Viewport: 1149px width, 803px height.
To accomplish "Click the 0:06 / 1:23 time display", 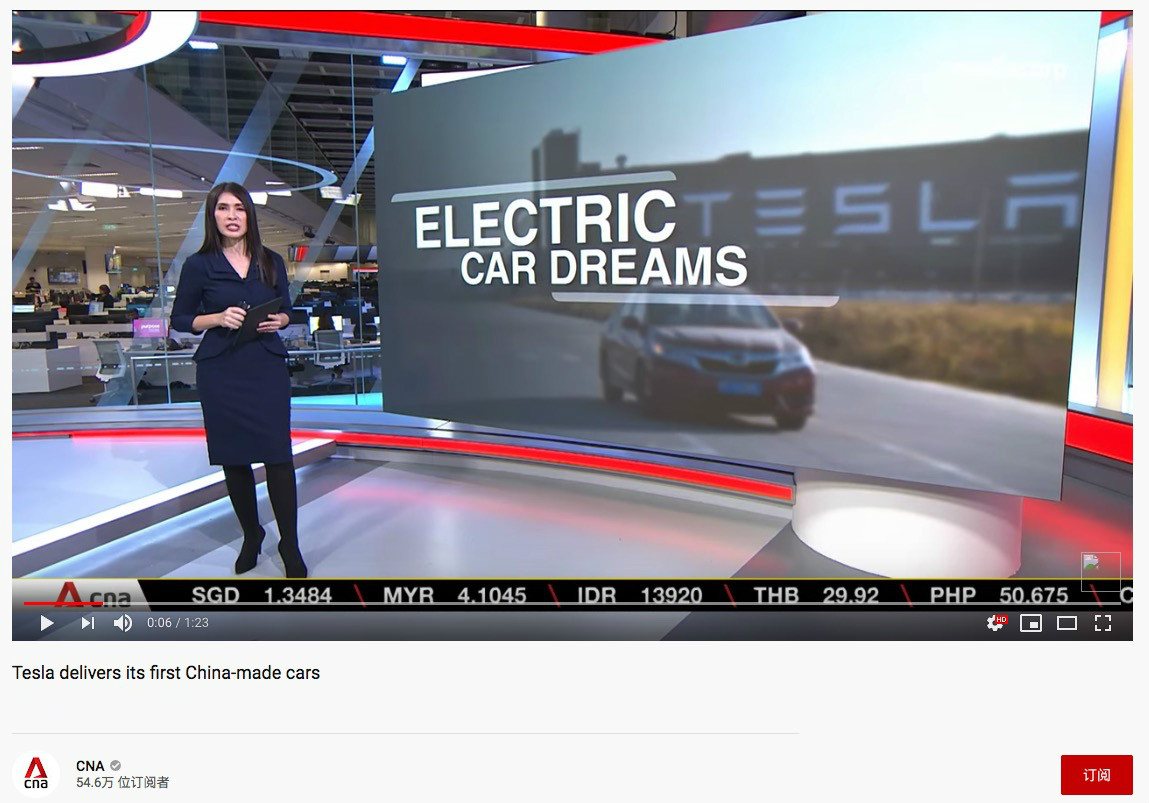I will click(177, 623).
